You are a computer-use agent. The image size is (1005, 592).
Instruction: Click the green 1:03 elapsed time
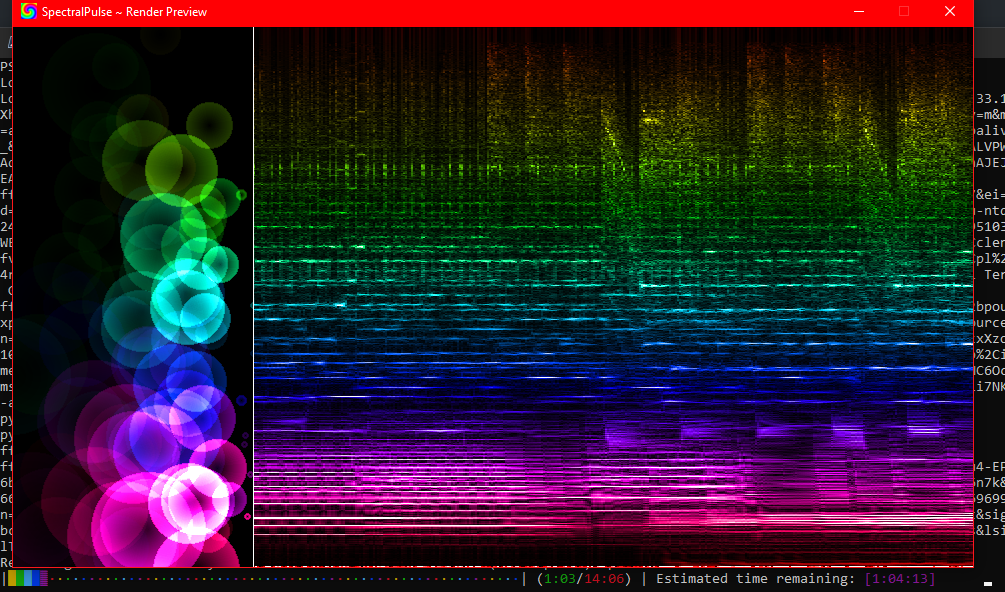coord(559,579)
